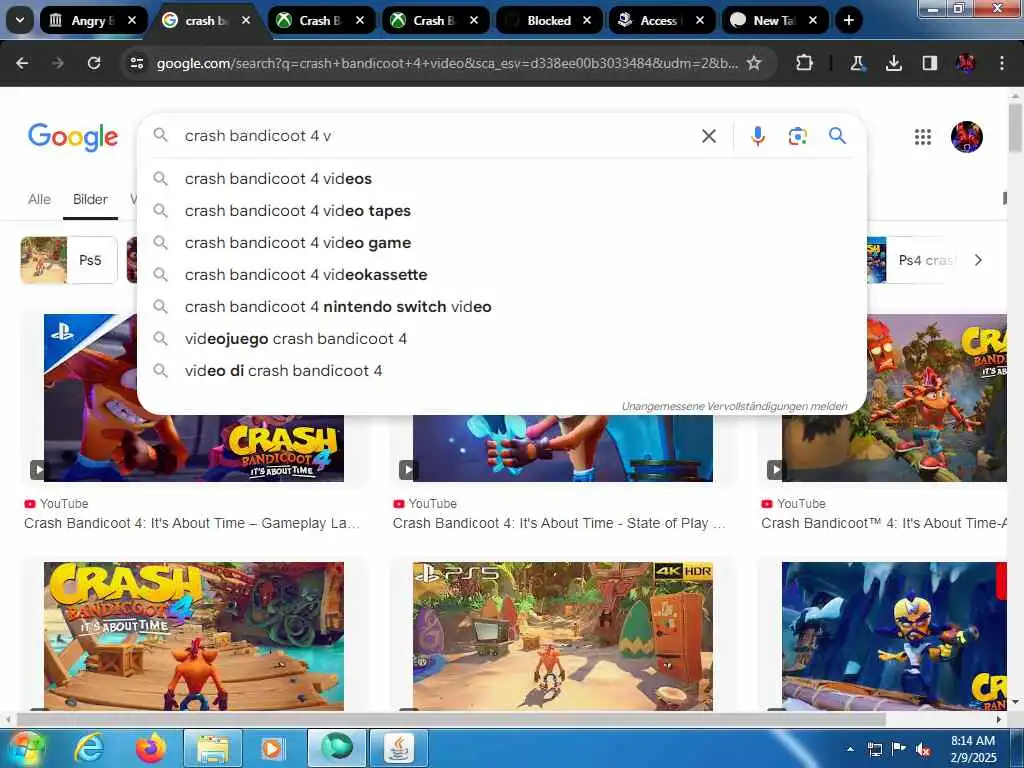Click the URL address bar
The width and height of the screenshot is (1024, 768).
(447, 63)
